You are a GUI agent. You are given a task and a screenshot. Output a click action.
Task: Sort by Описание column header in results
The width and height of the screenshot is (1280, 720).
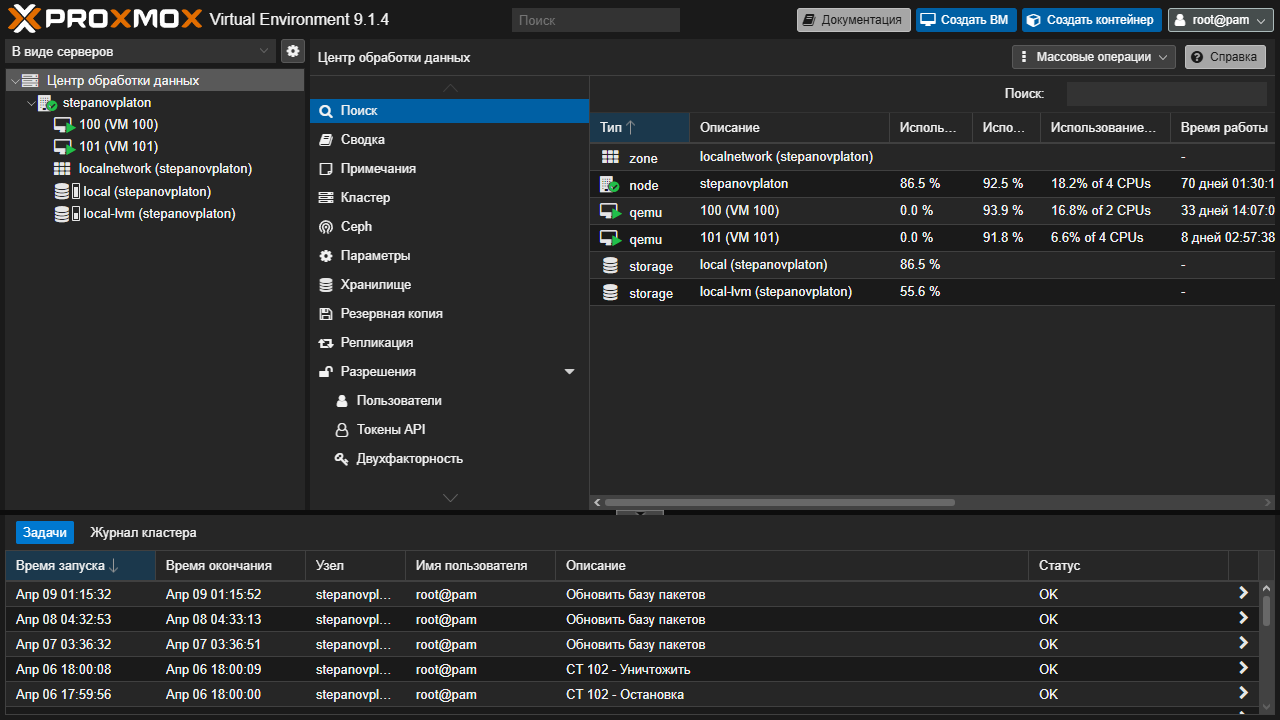[x=789, y=128]
